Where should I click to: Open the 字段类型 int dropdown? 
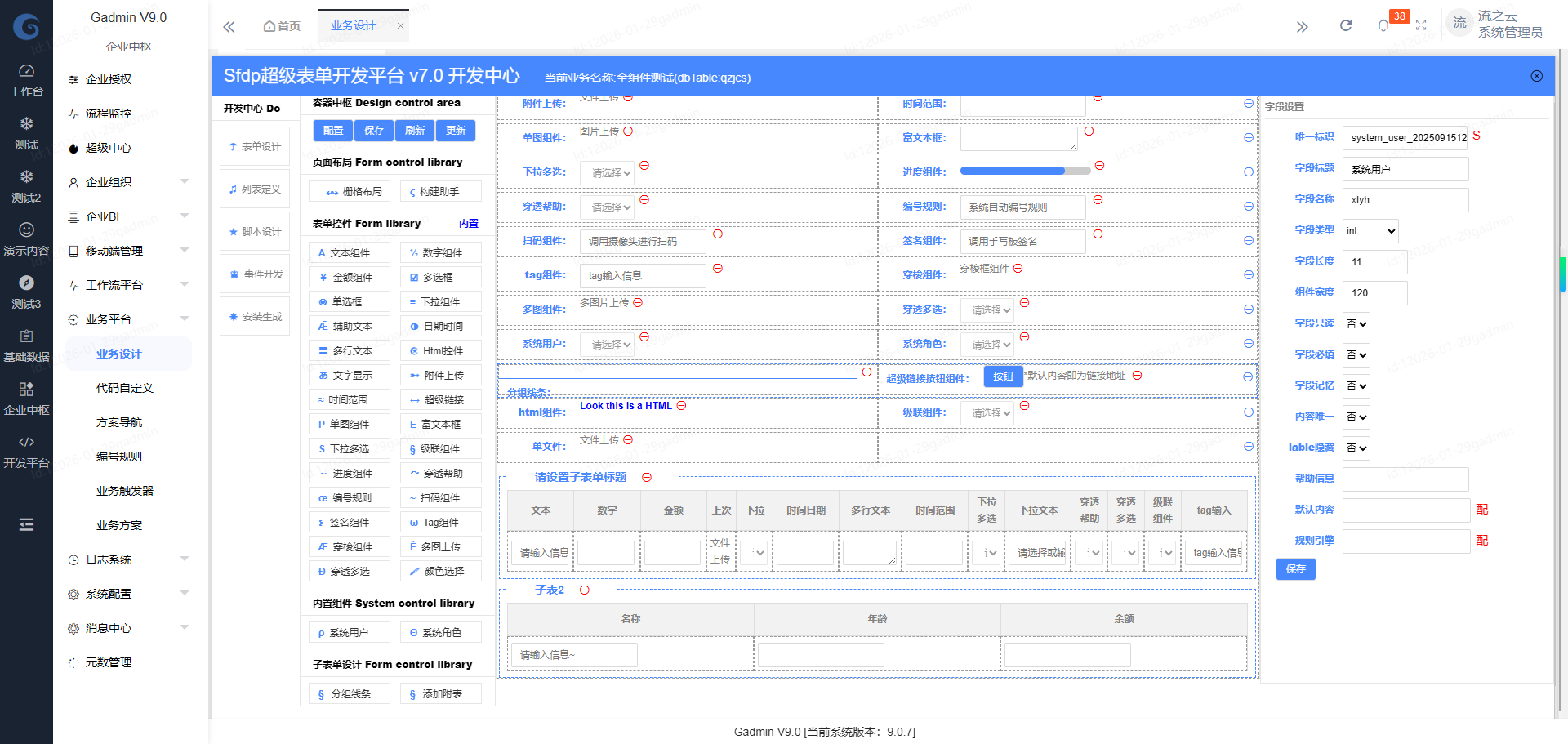(x=1370, y=231)
